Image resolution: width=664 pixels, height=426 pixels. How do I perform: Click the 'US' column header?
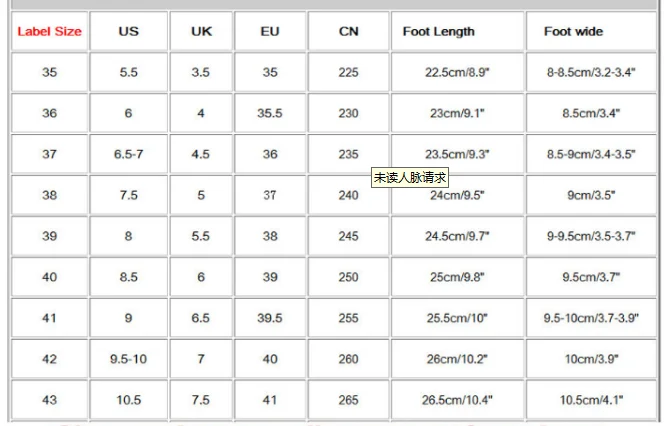pos(128,31)
